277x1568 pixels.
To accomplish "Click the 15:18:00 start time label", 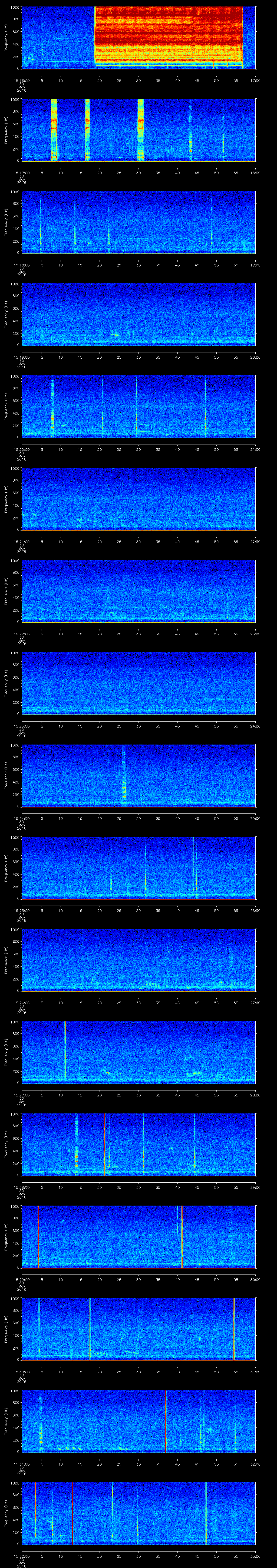I will [x=21, y=265].
